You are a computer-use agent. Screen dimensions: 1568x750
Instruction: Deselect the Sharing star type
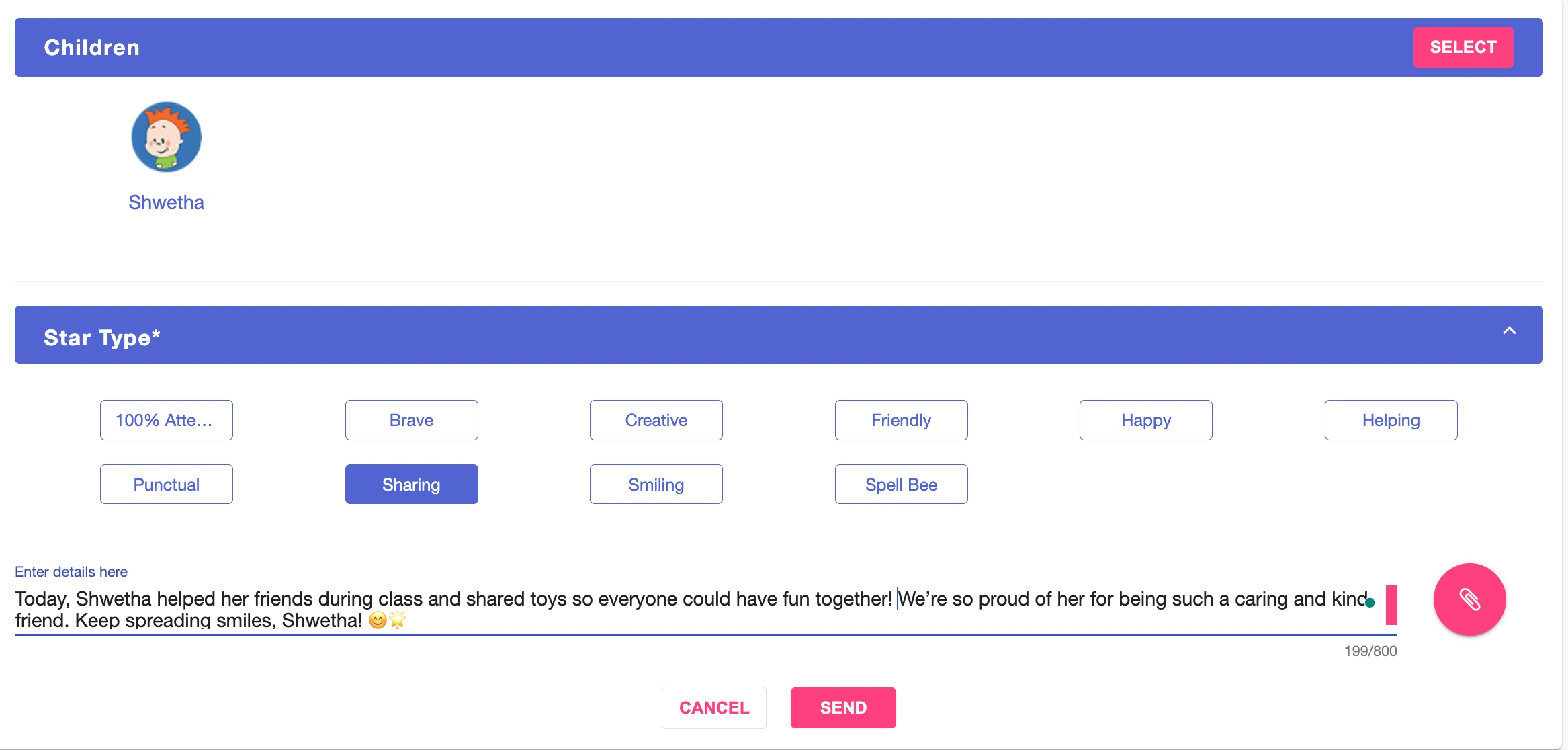(x=412, y=485)
